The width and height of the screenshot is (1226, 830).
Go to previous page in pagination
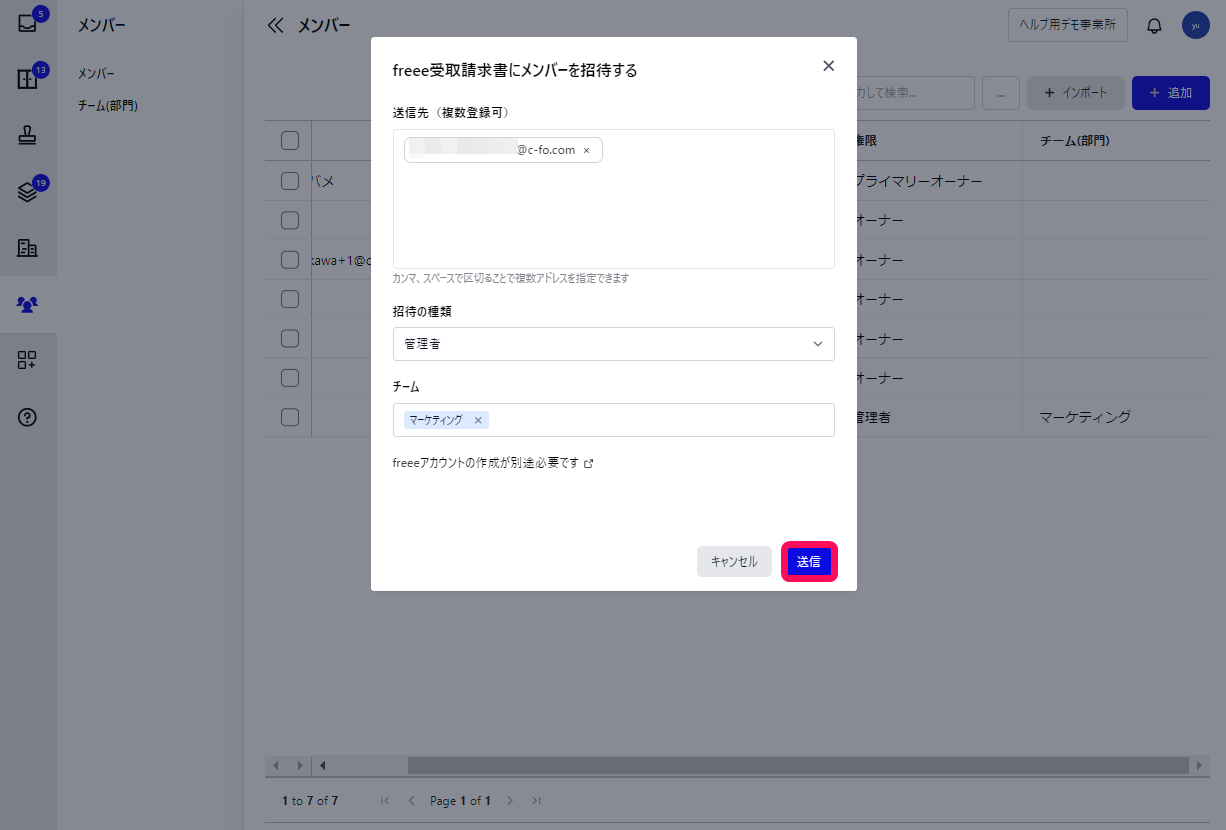point(411,801)
